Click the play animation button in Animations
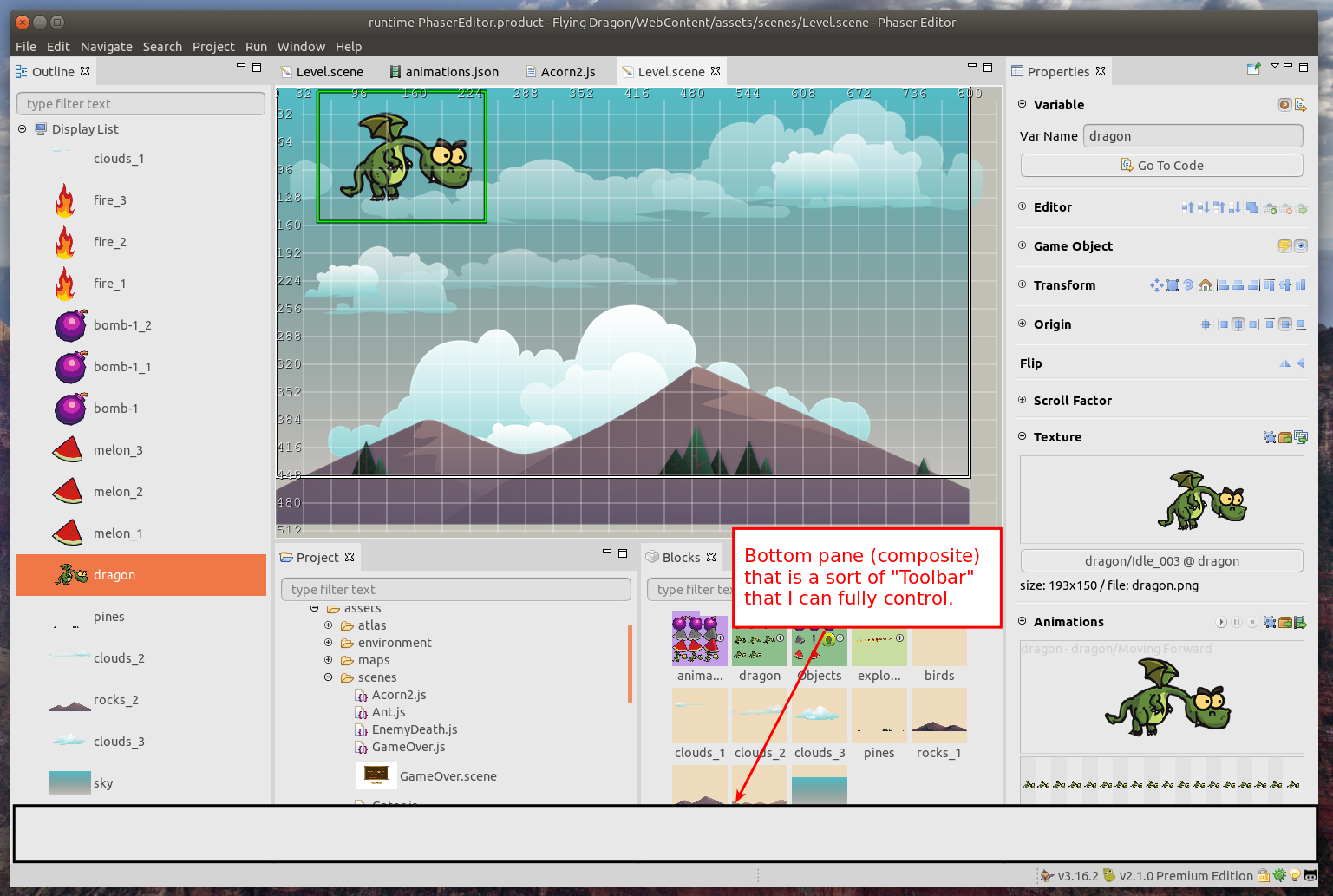 pyautogui.click(x=1221, y=622)
